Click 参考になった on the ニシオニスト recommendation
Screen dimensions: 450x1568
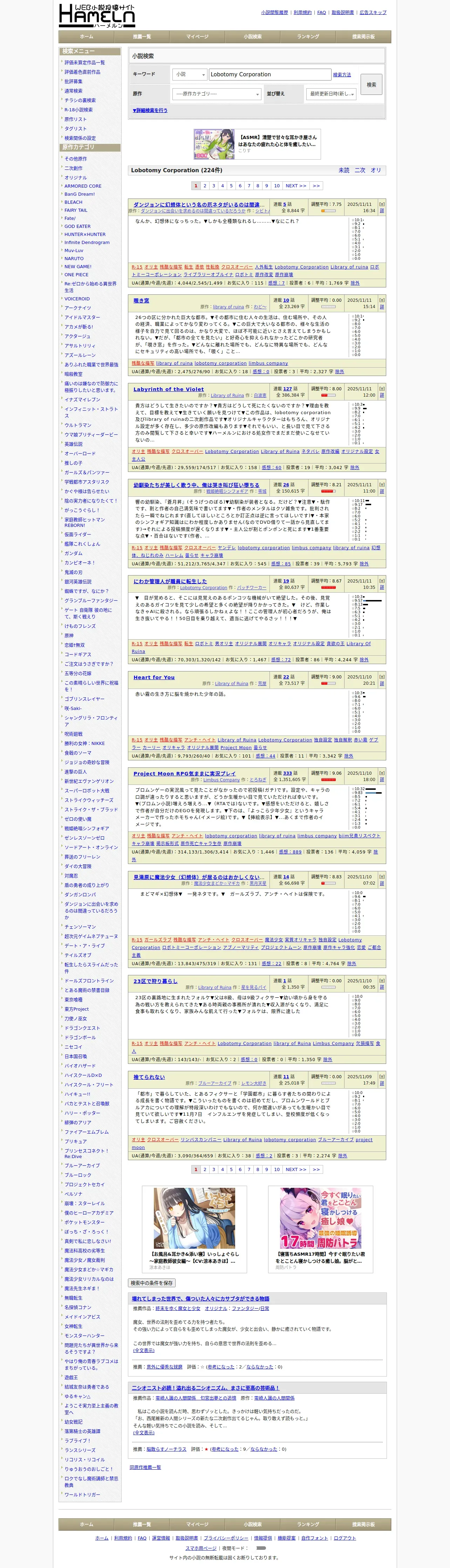pyautogui.click(x=225, y=1449)
